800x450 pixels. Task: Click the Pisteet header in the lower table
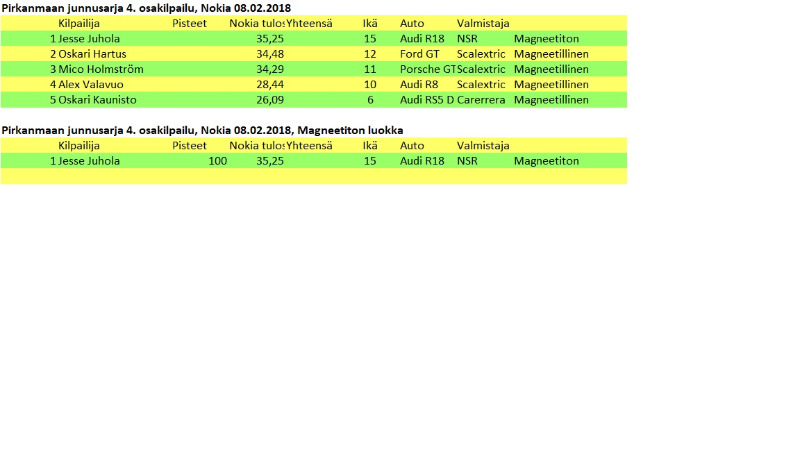click(x=189, y=146)
